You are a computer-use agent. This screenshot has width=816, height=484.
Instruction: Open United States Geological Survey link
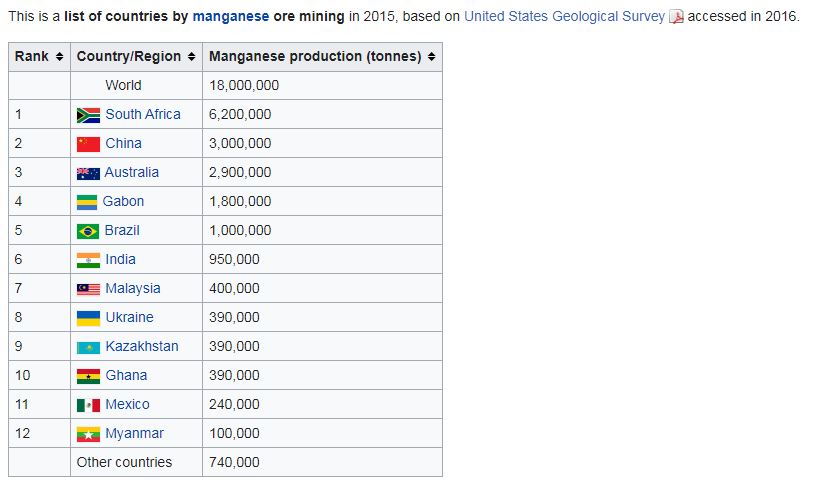coord(564,17)
